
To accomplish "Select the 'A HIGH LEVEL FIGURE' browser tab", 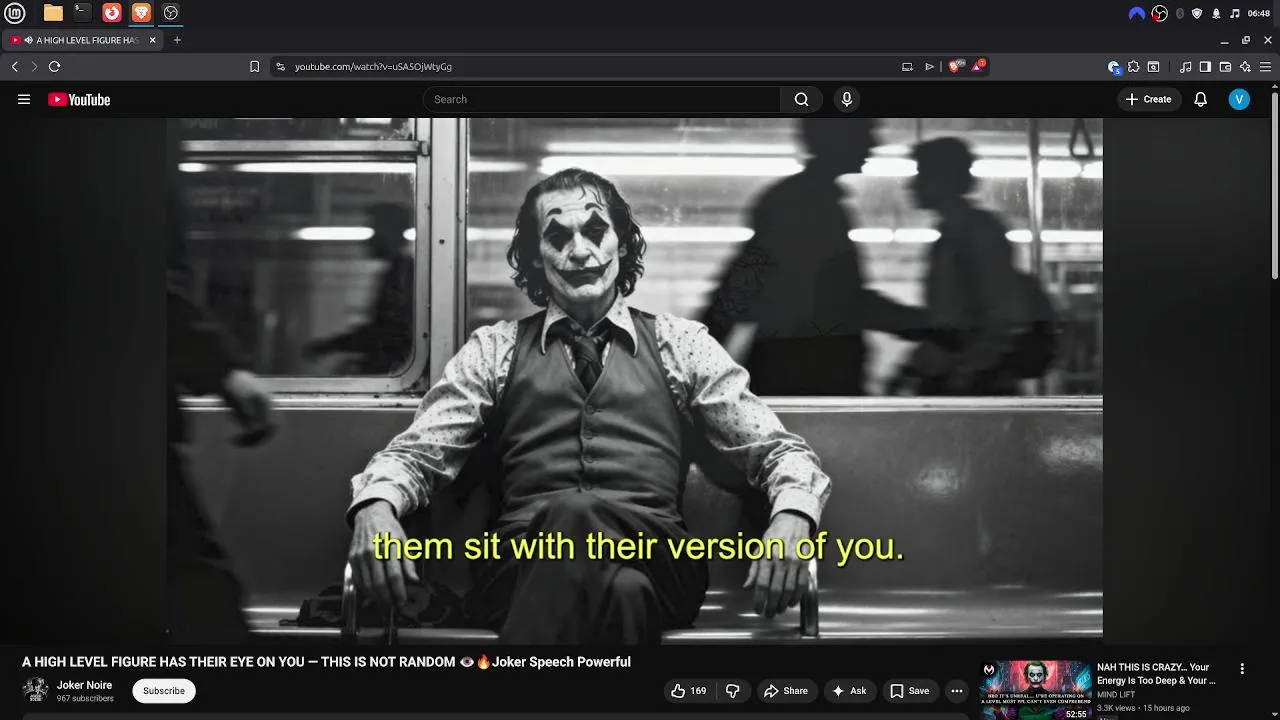I will [x=82, y=40].
